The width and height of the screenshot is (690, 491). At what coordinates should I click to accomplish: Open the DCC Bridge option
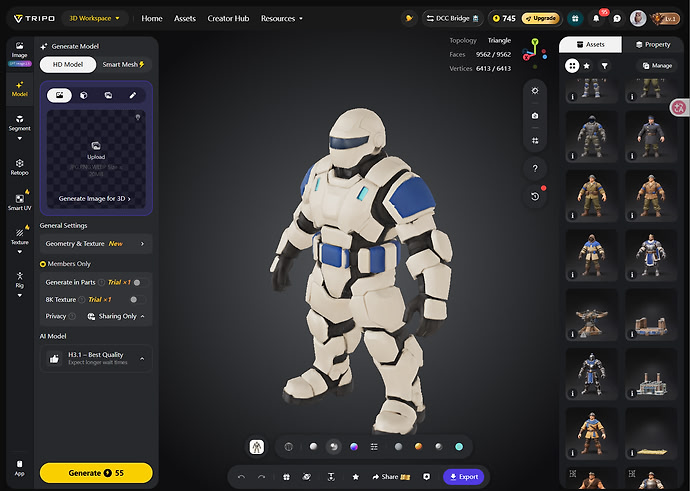[x=452, y=18]
